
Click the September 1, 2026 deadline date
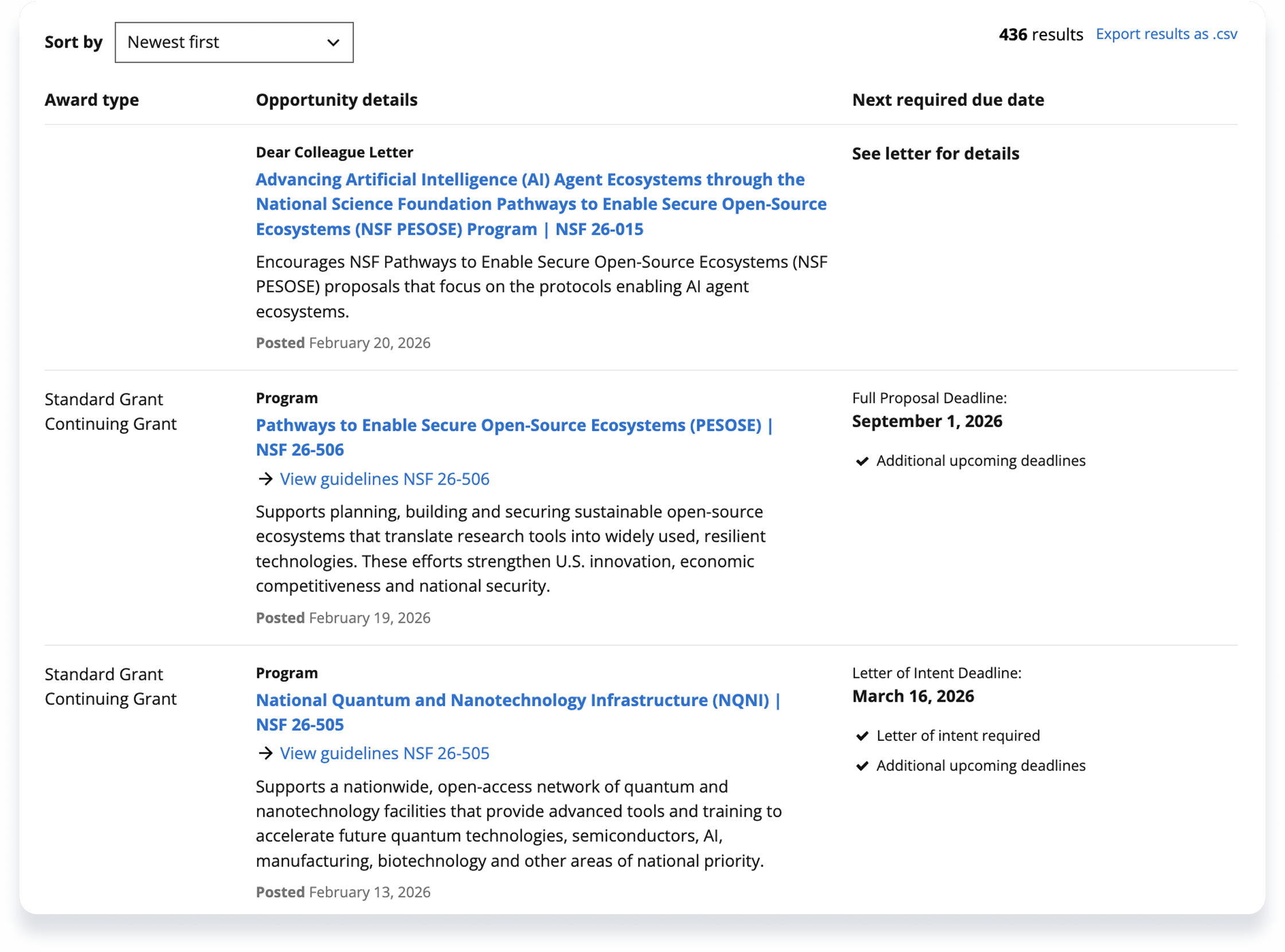coord(926,422)
